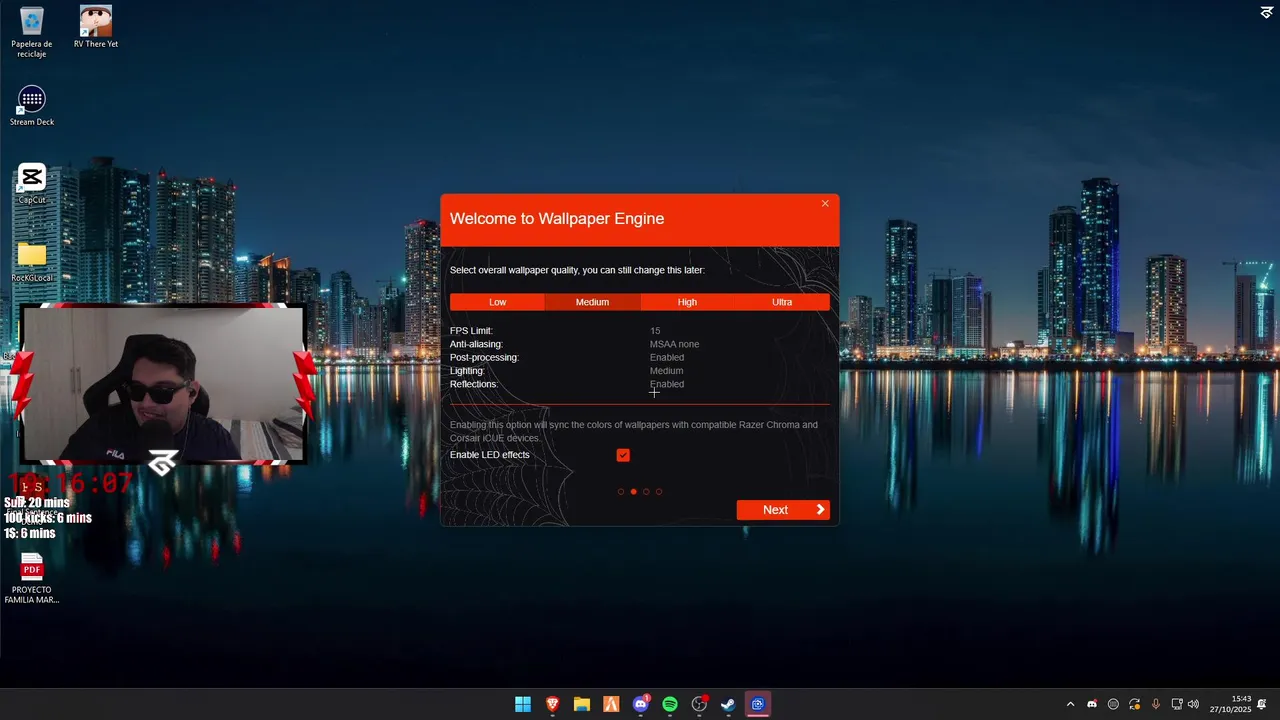Viewport: 1280px width, 720px height.
Task: Click the FPS Limit value 15
Action: pyautogui.click(x=655, y=331)
